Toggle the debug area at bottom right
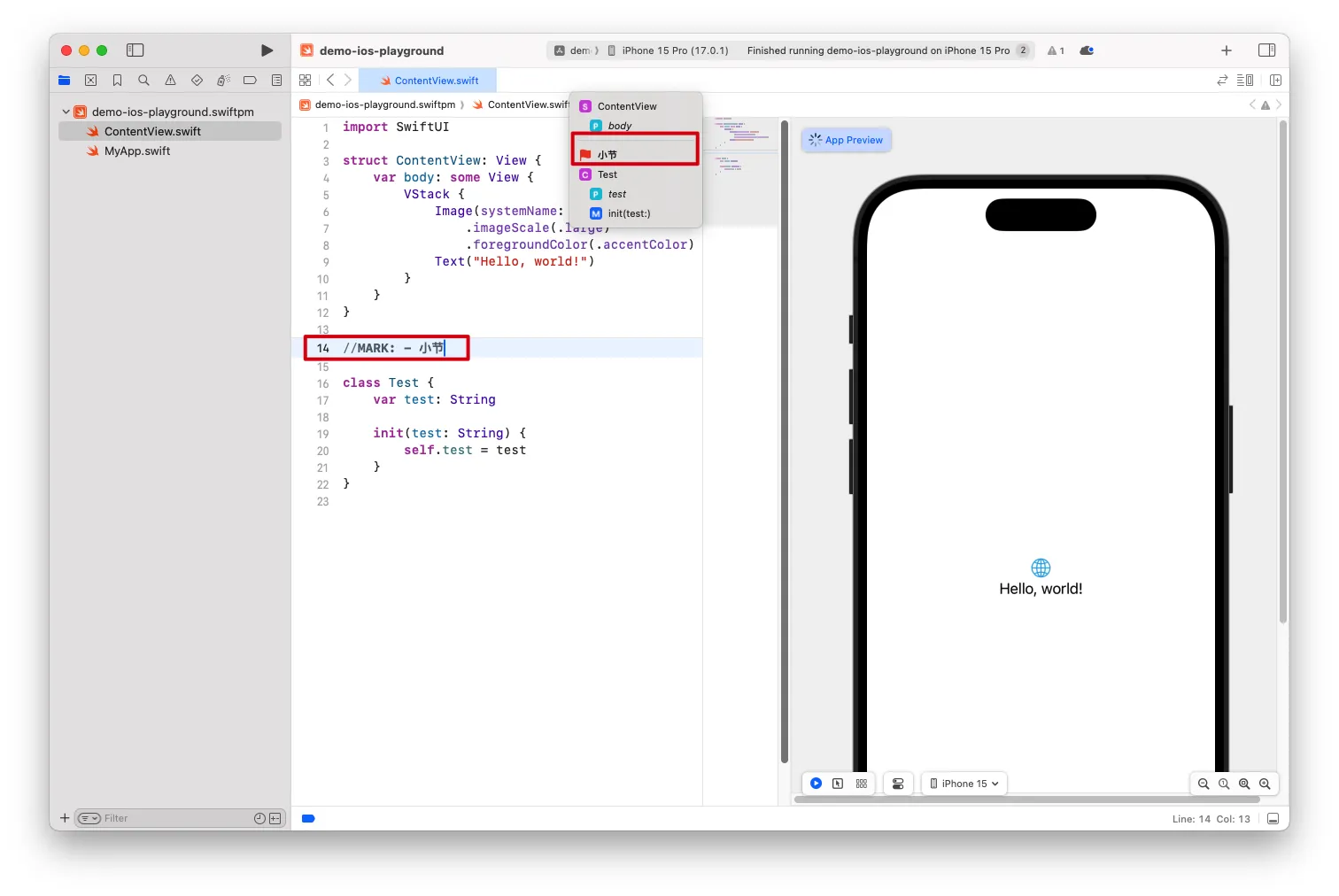1339x896 pixels. [1273, 819]
